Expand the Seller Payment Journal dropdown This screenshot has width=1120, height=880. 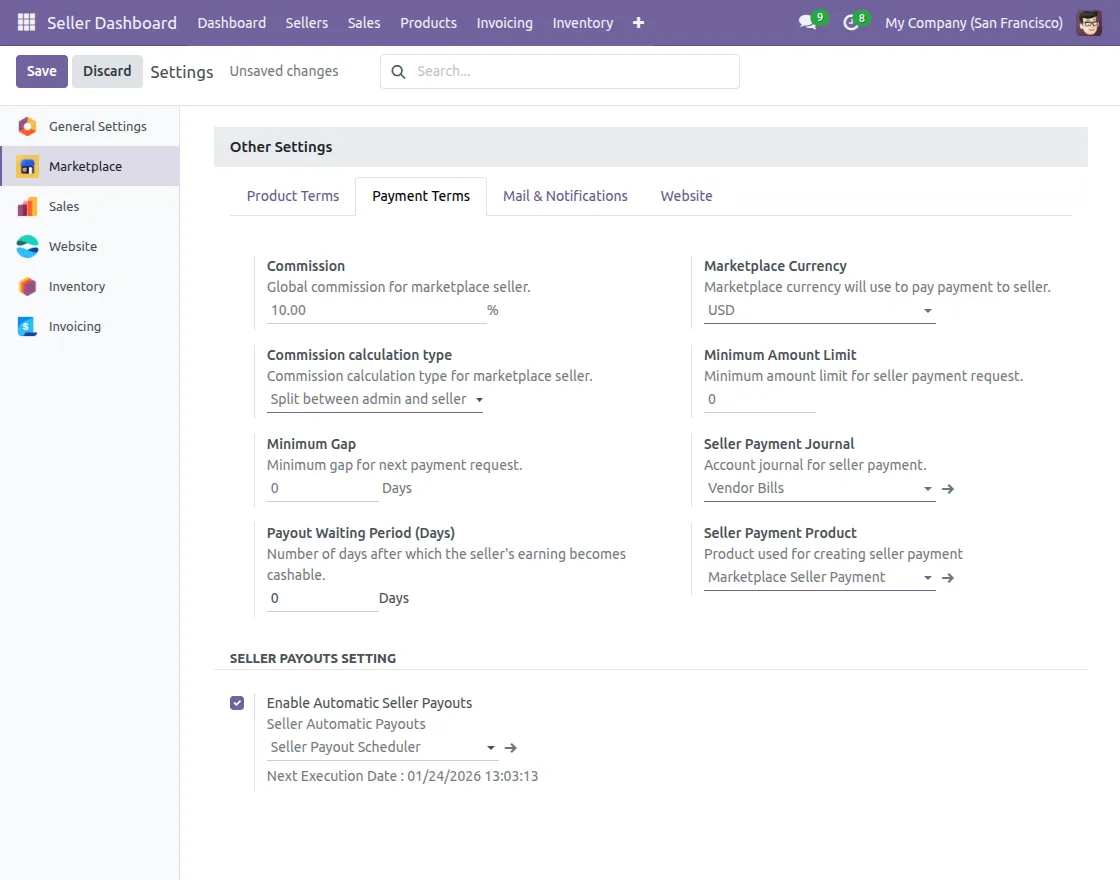pos(819,489)
